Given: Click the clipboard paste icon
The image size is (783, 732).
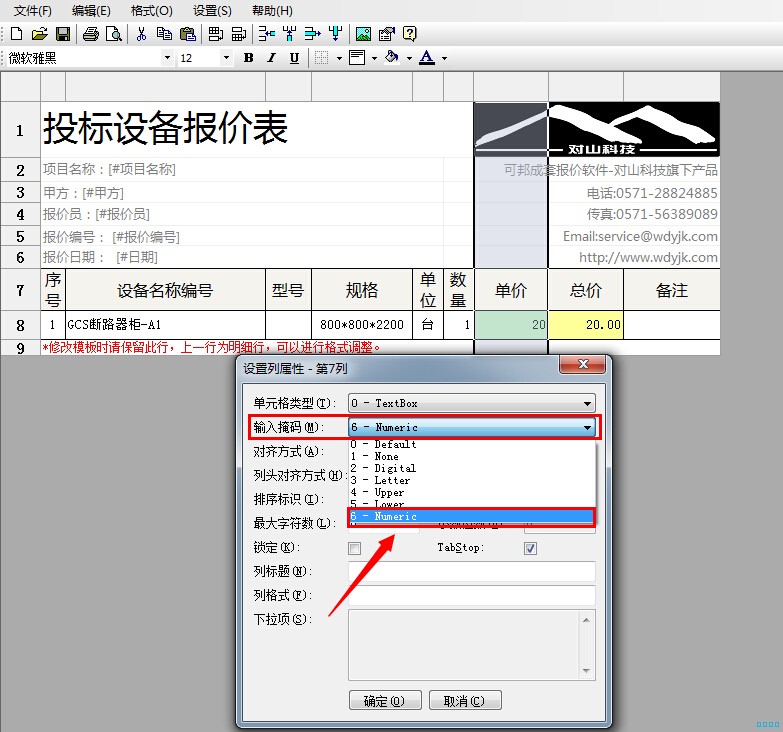Looking at the screenshot, I should (188, 34).
